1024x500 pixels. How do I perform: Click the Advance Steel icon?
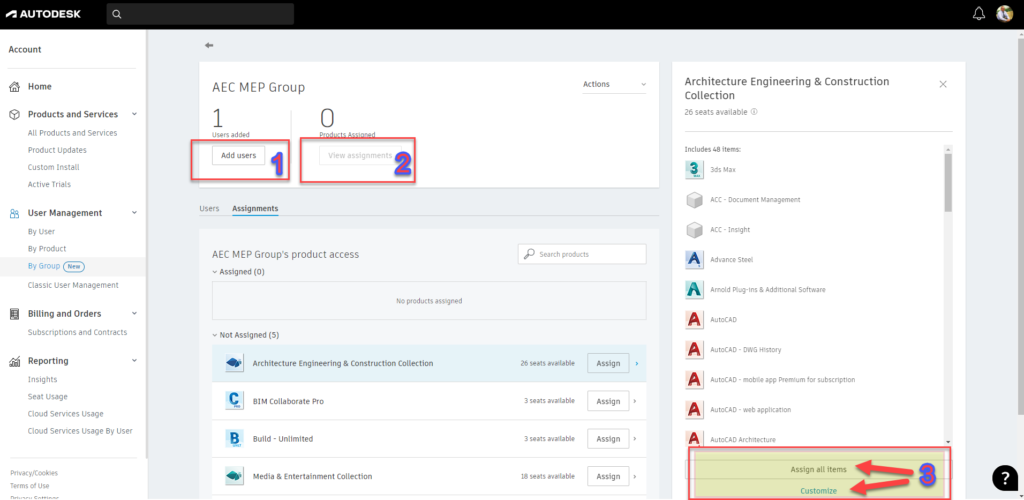click(694, 259)
